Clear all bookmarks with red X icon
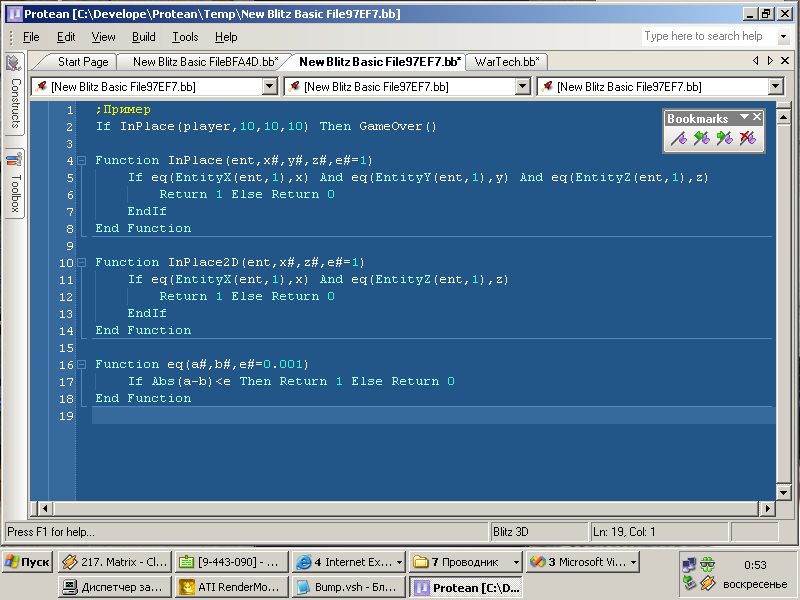The width and height of the screenshot is (800, 600). (x=748, y=139)
